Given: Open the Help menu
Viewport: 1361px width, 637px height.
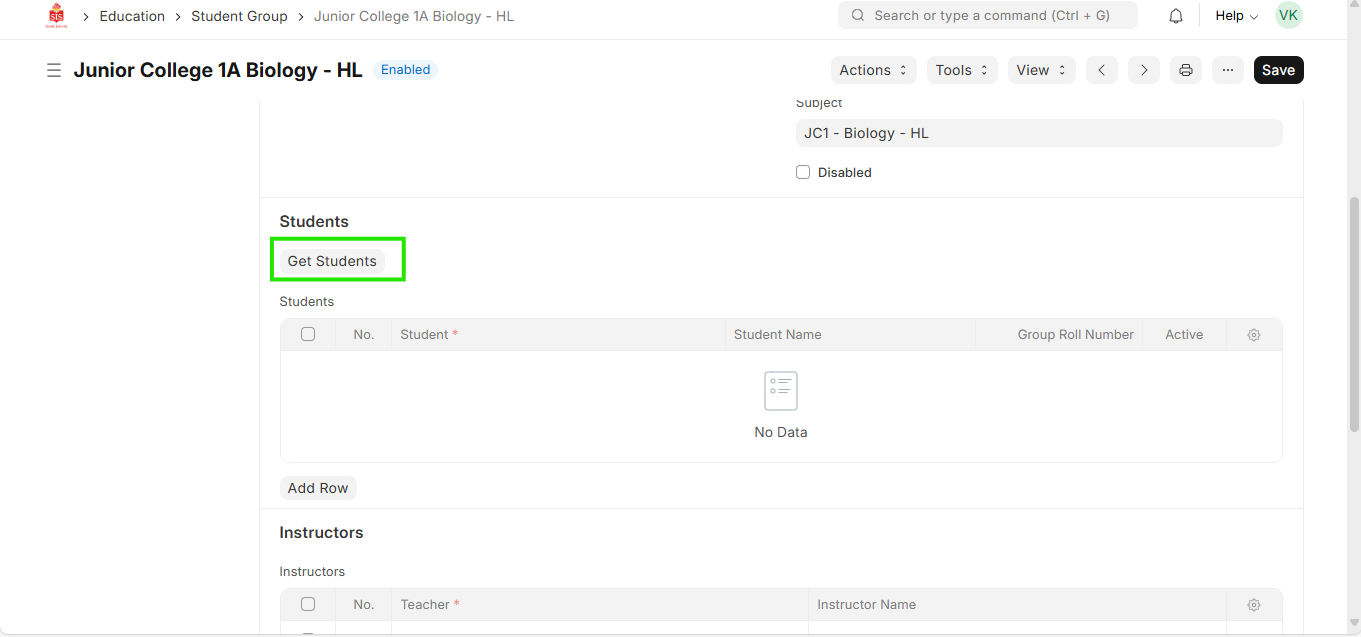Looking at the screenshot, I should (x=1236, y=16).
